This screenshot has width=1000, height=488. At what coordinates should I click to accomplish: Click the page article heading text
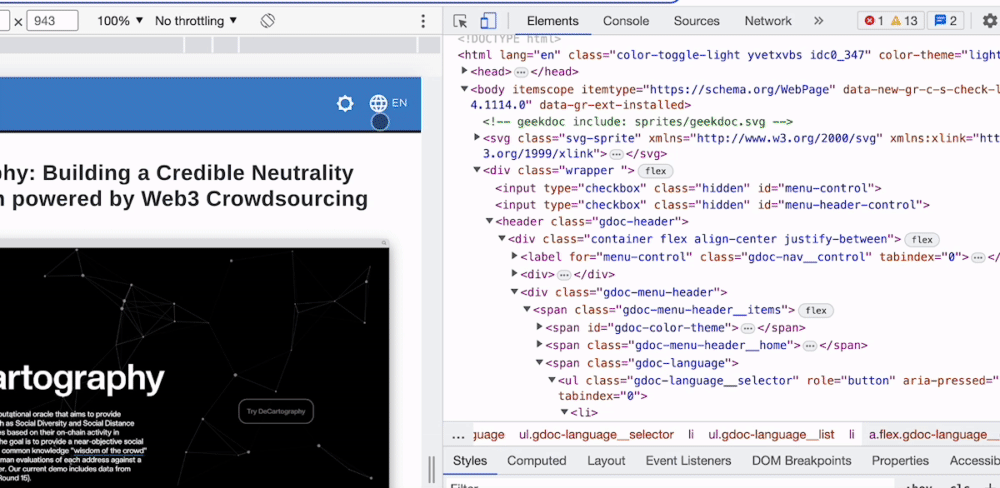(x=184, y=186)
